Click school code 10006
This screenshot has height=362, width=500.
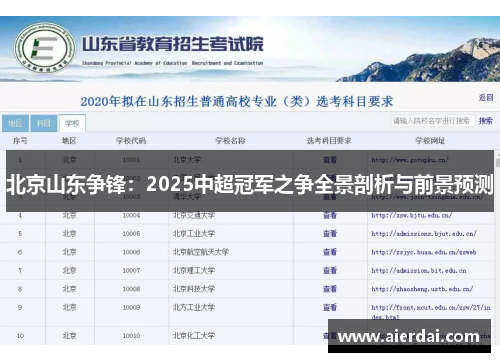click(x=131, y=252)
